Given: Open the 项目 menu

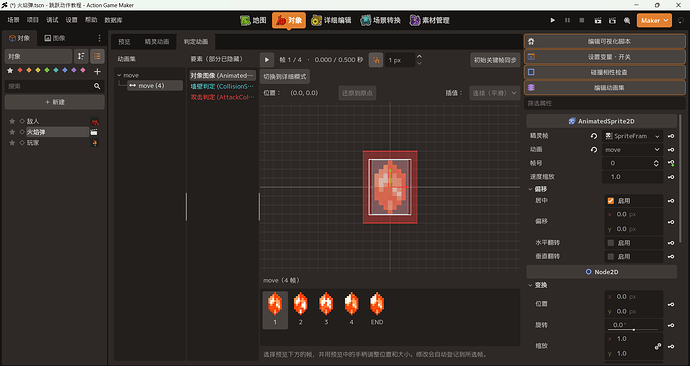Looking at the screenshot, I should [33, 20].
